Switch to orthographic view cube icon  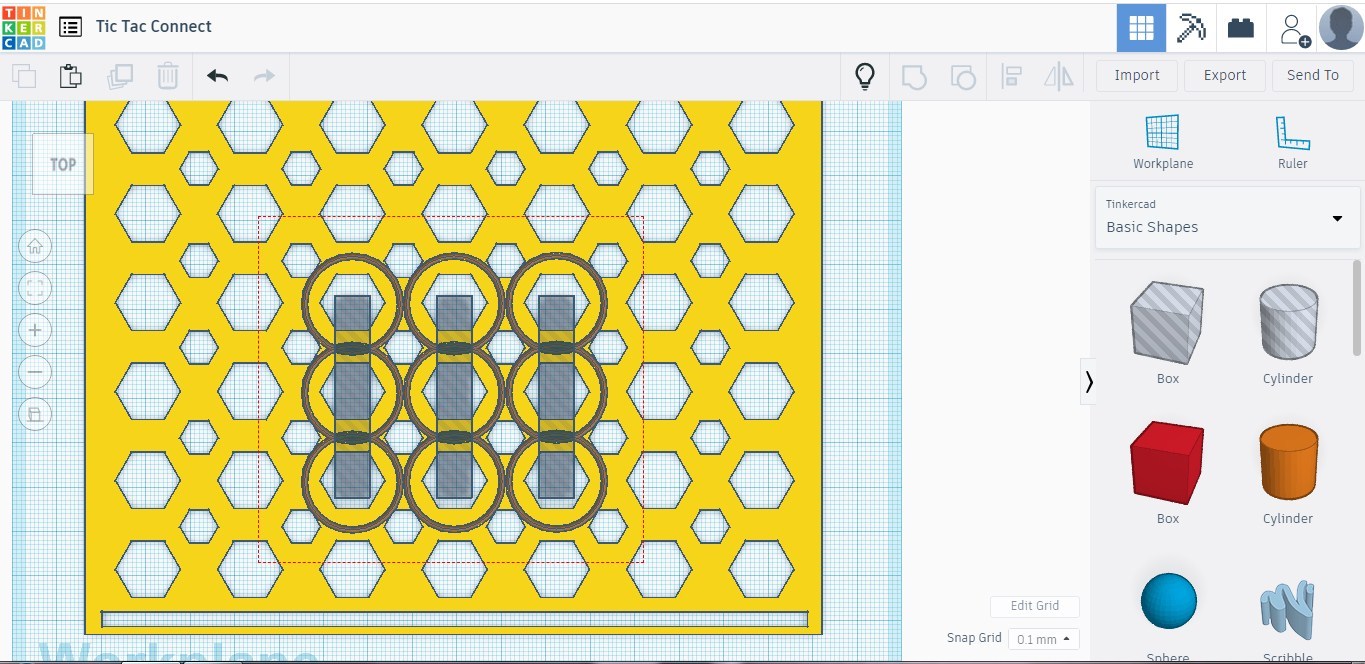coord(35,414)
